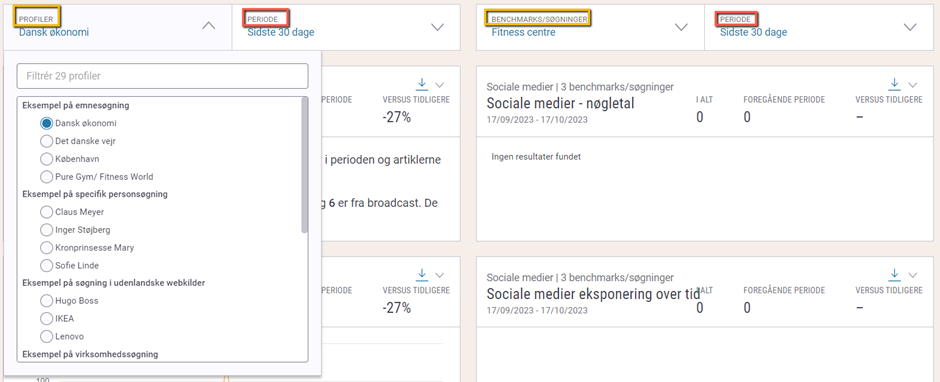Click date range under Sociale medier - nøgletal

pyautogui.click(x=537, y=119)
